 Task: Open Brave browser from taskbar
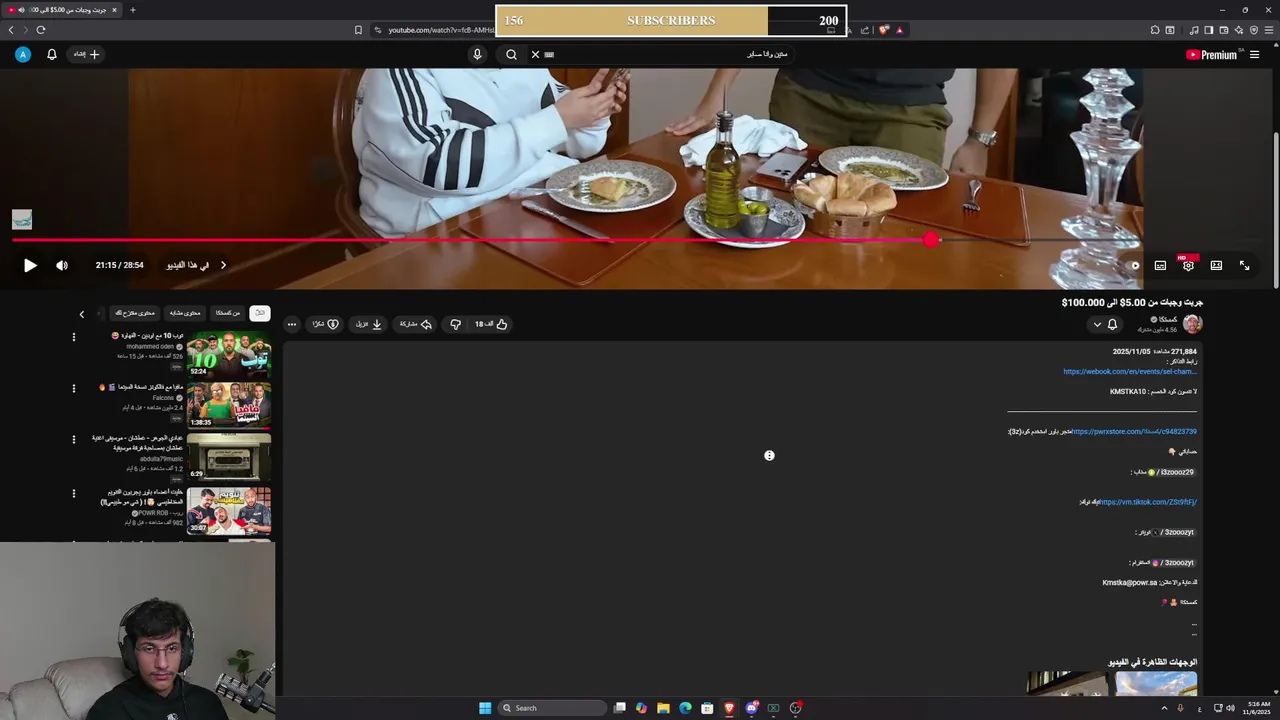729,708
